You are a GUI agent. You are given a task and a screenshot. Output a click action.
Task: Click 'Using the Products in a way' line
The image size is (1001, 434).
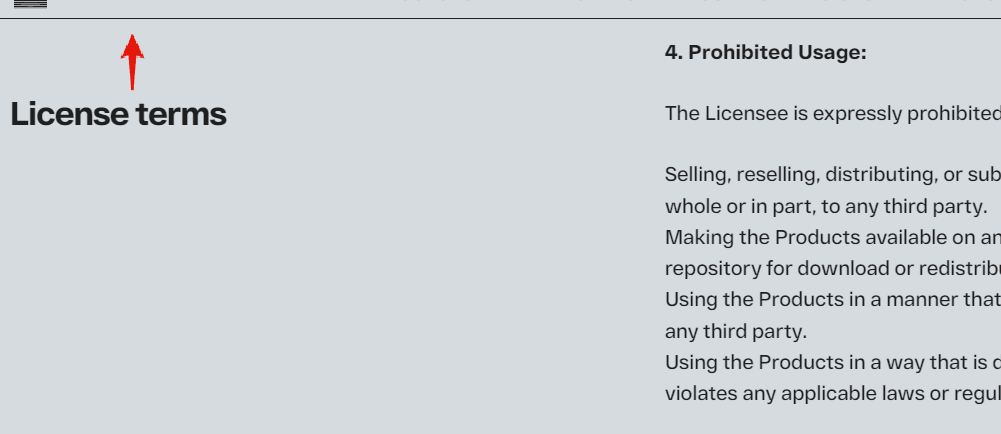click(x=832, y=362)
